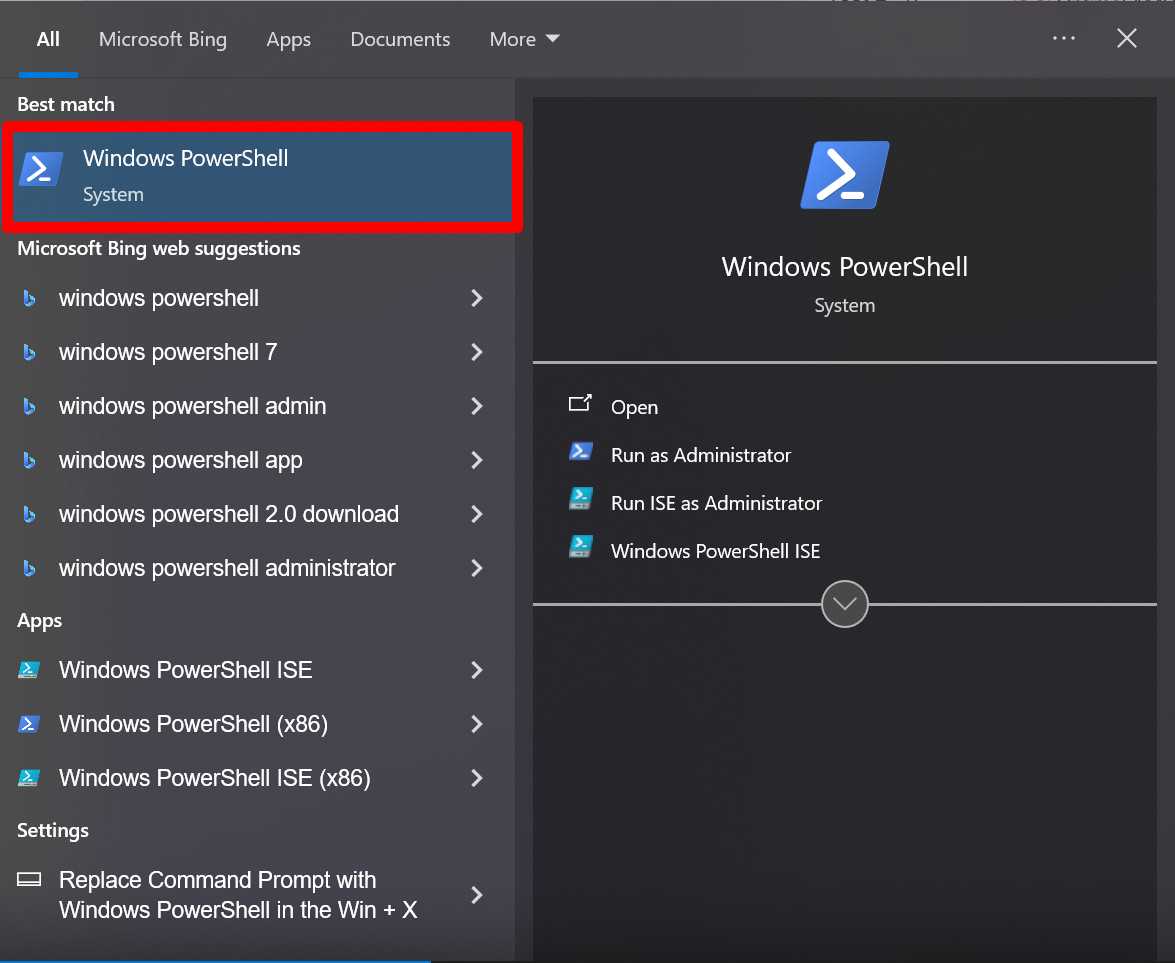The height and width of the screenshot is (963, 1175).
Task: Expand the 'windows powershell app' suggestion arrow
Action: (477, 460)
